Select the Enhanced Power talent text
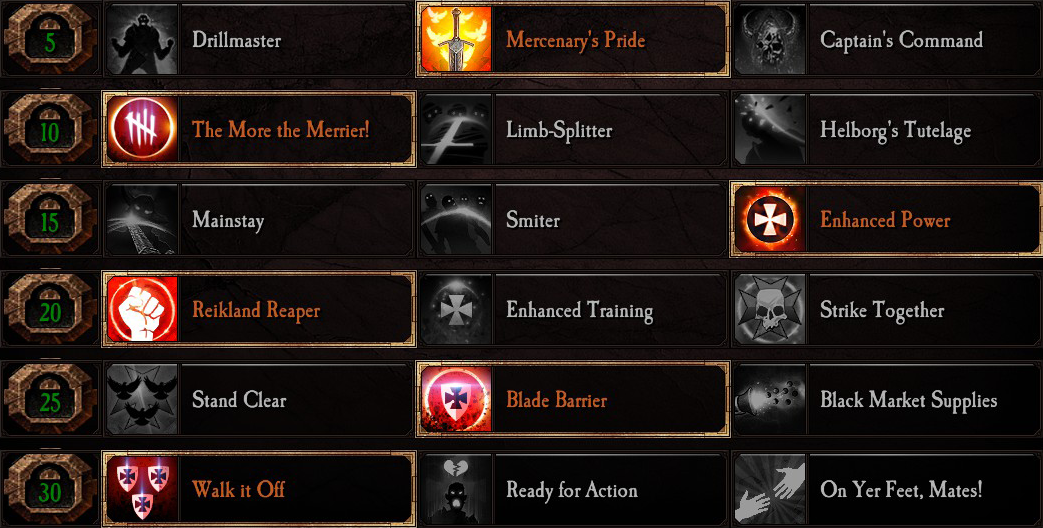The image size is (1043, 528). [x=885, y=220]
